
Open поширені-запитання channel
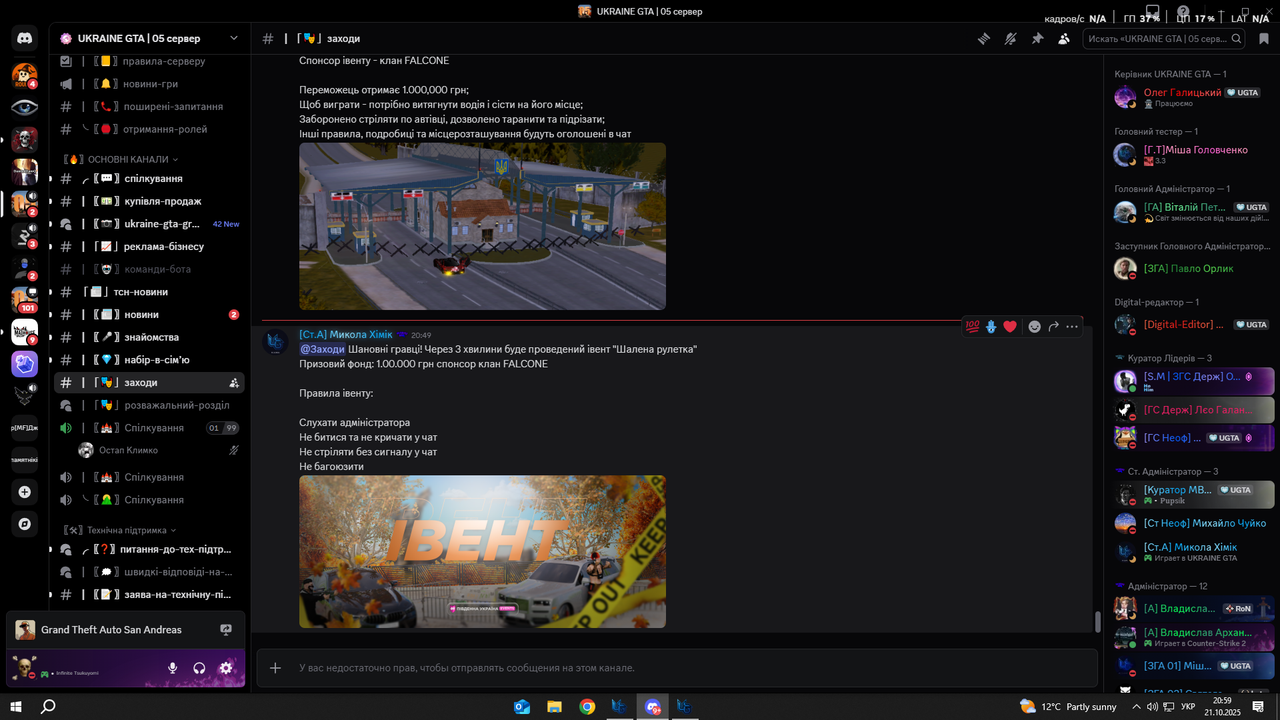tap(149, 107)
